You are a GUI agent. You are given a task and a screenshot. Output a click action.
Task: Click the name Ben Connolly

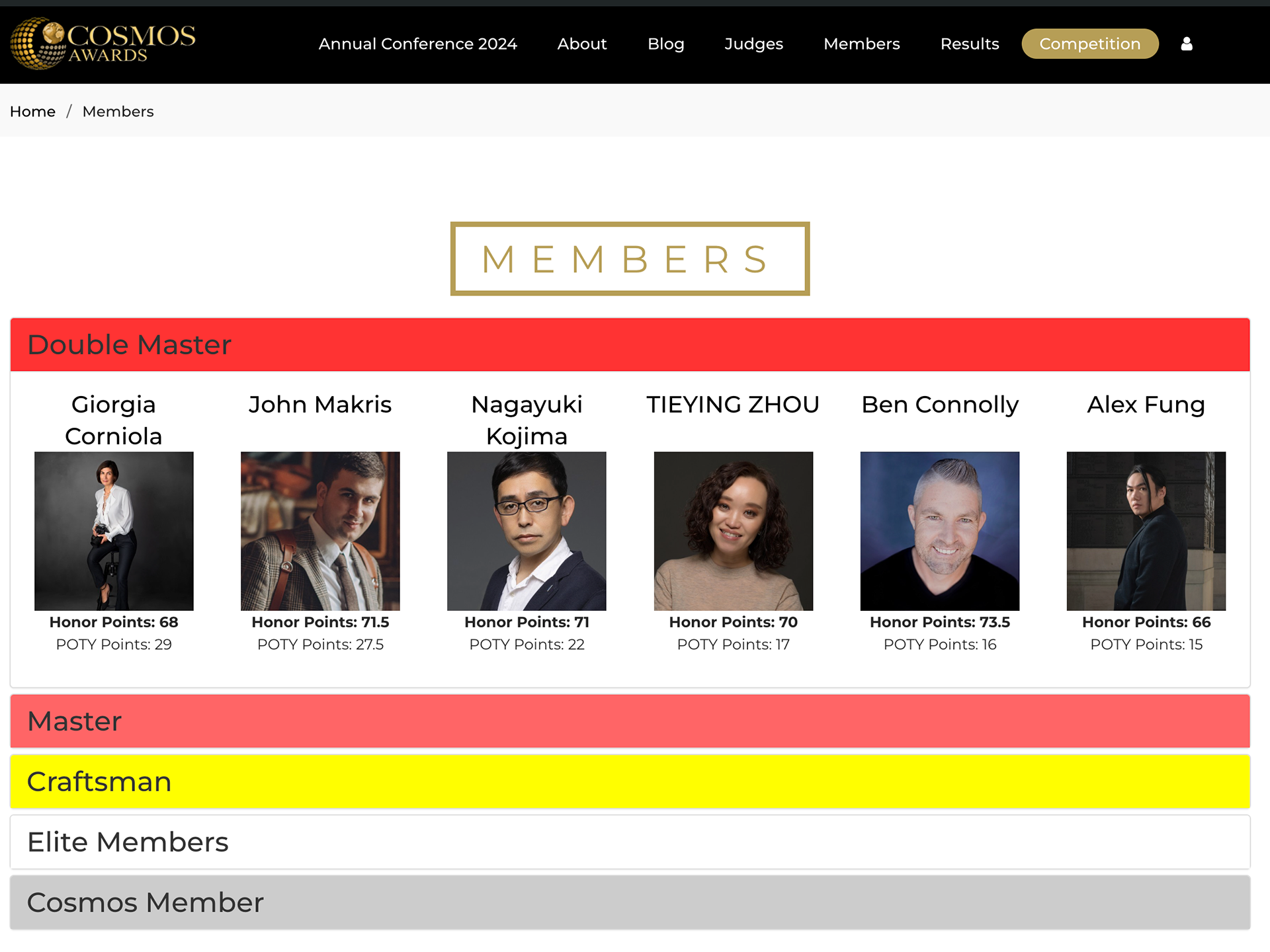pyautogui.click(x=940, y=404)
